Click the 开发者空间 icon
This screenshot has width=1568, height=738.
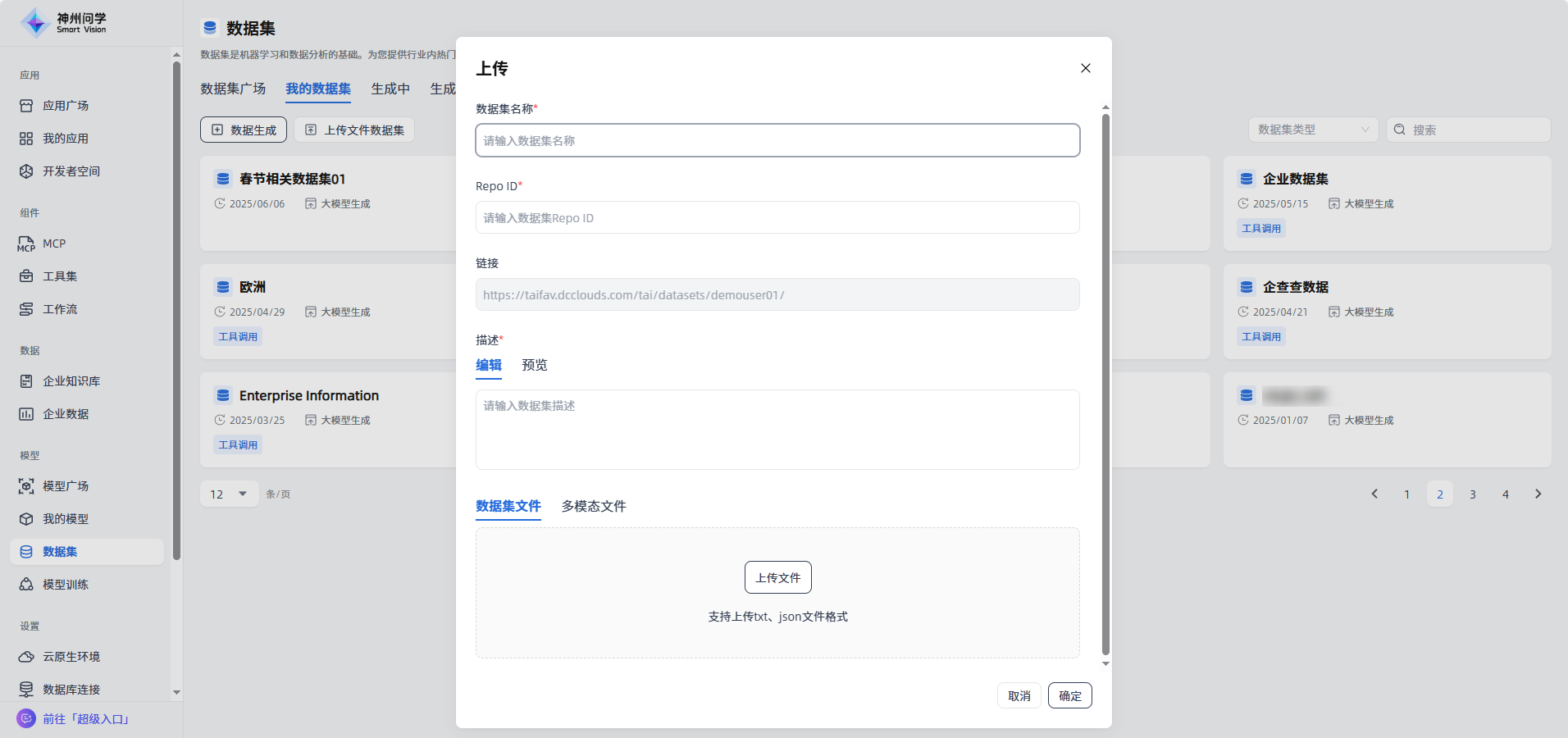pyautogui.click(x=26, y=171)
